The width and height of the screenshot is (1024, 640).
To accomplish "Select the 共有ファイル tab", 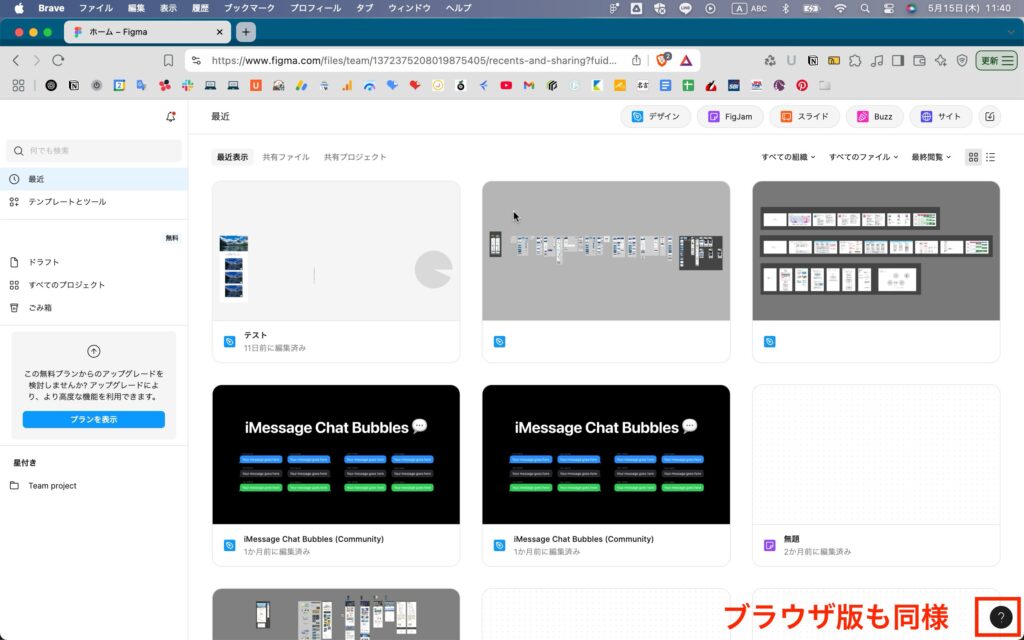I will pos(286,157).
